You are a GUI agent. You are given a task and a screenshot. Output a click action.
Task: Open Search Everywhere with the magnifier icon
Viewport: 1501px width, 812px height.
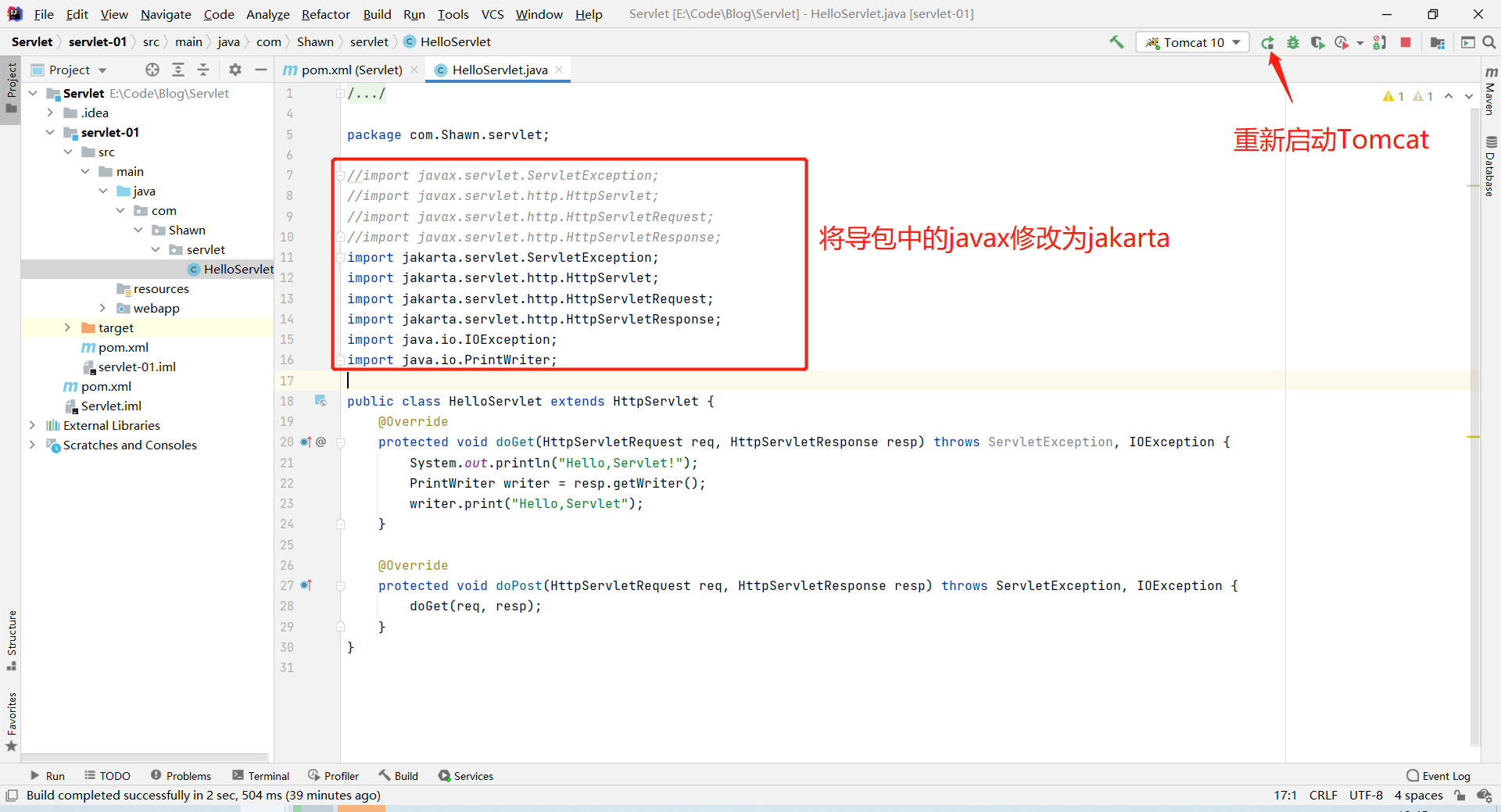tap(1491, 42)
